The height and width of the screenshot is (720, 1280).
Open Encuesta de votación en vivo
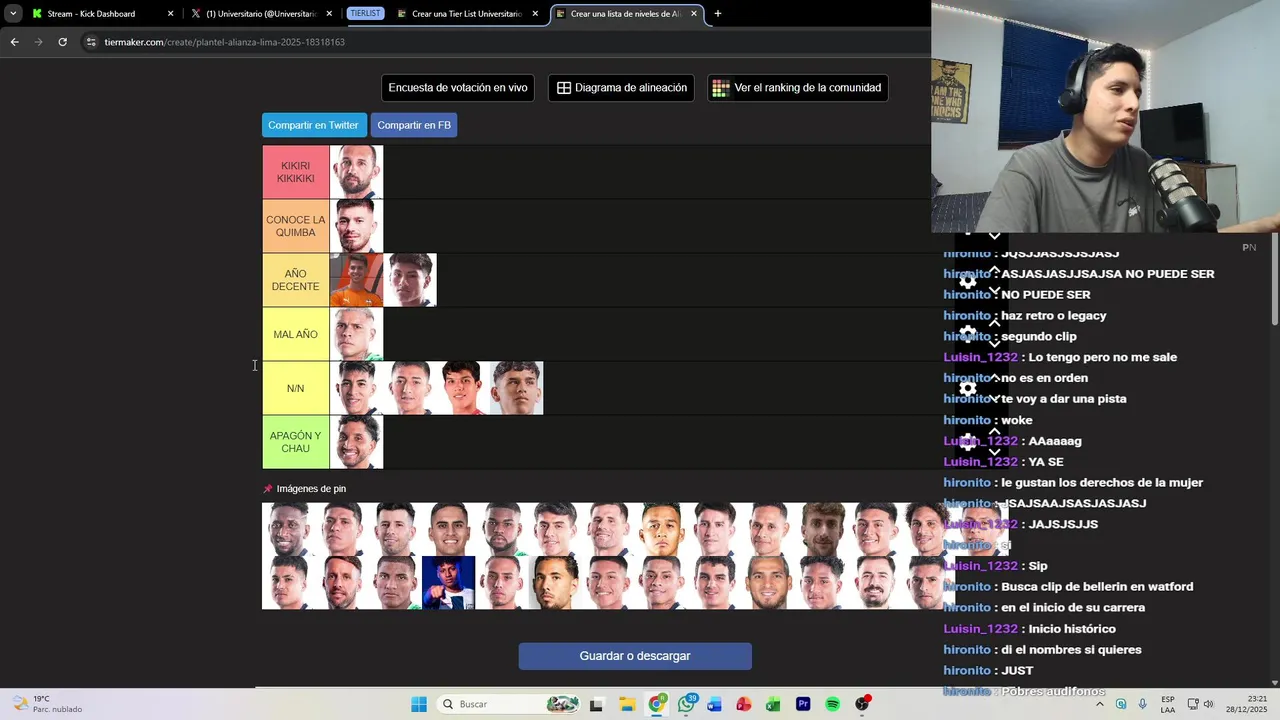point(458,88)
